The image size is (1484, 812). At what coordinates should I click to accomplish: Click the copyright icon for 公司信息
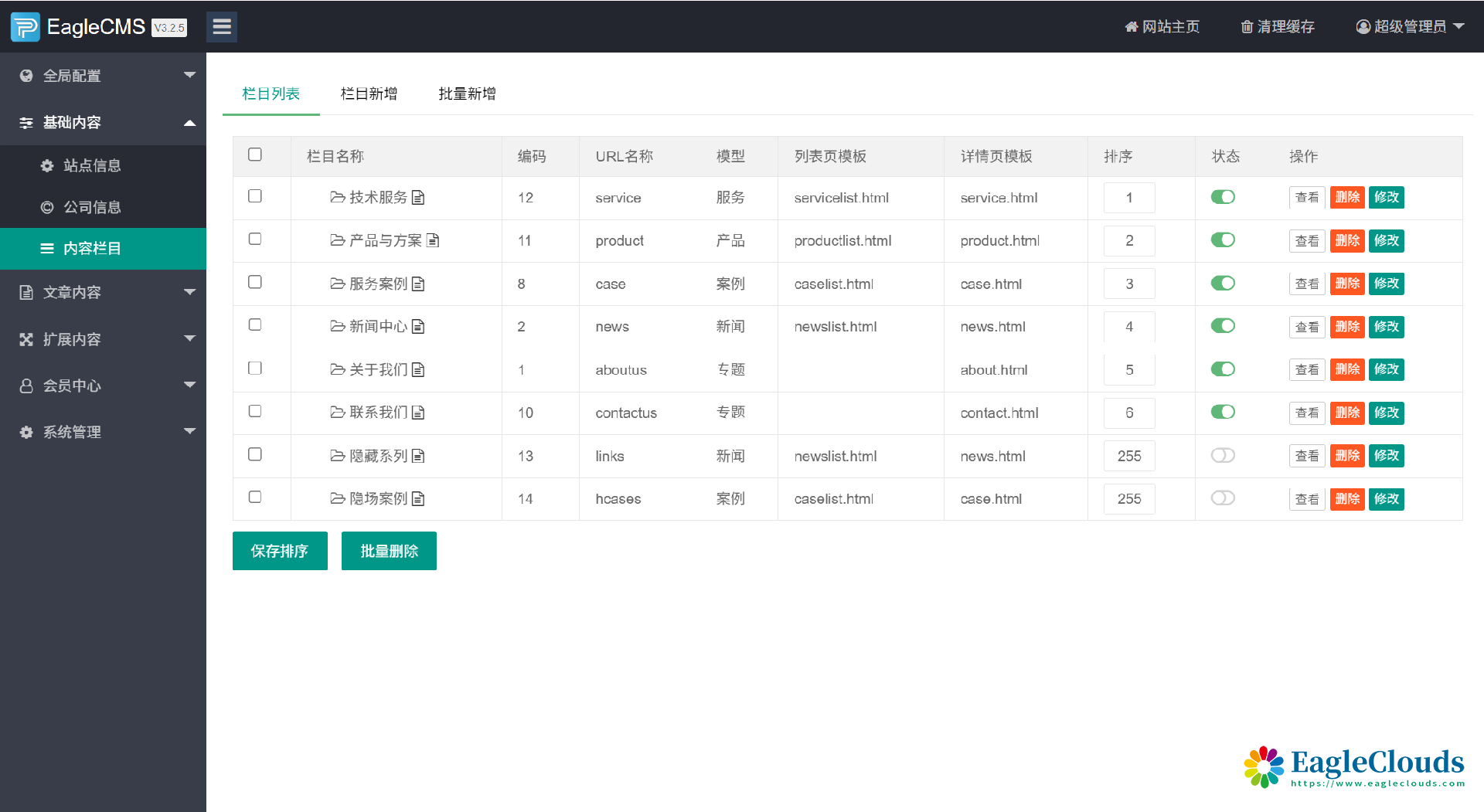point(47,207)
